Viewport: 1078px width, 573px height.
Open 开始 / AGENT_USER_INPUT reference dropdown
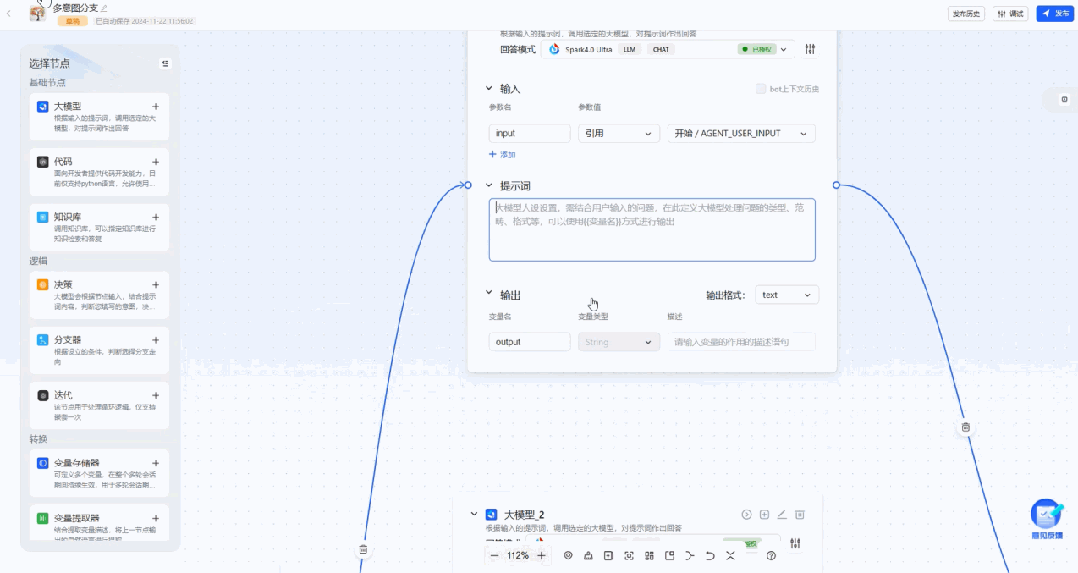741,133
